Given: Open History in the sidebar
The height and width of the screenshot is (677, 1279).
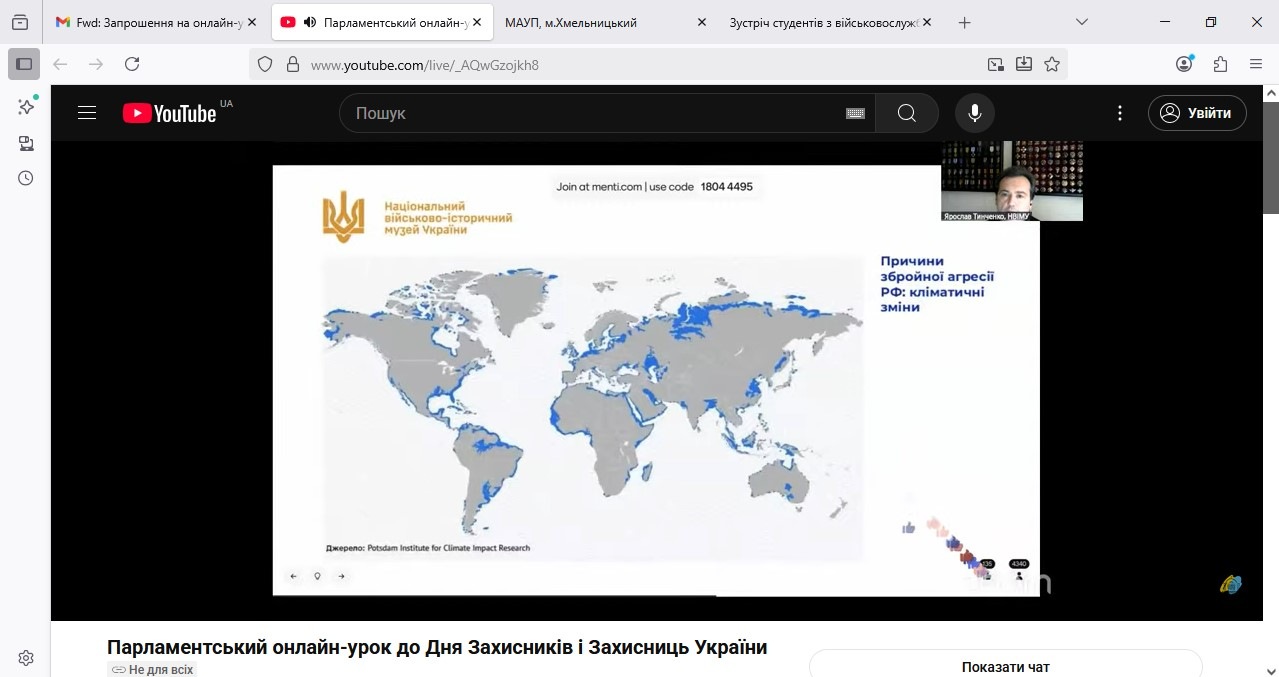Looking at the screenshot, I should (26, 178).
